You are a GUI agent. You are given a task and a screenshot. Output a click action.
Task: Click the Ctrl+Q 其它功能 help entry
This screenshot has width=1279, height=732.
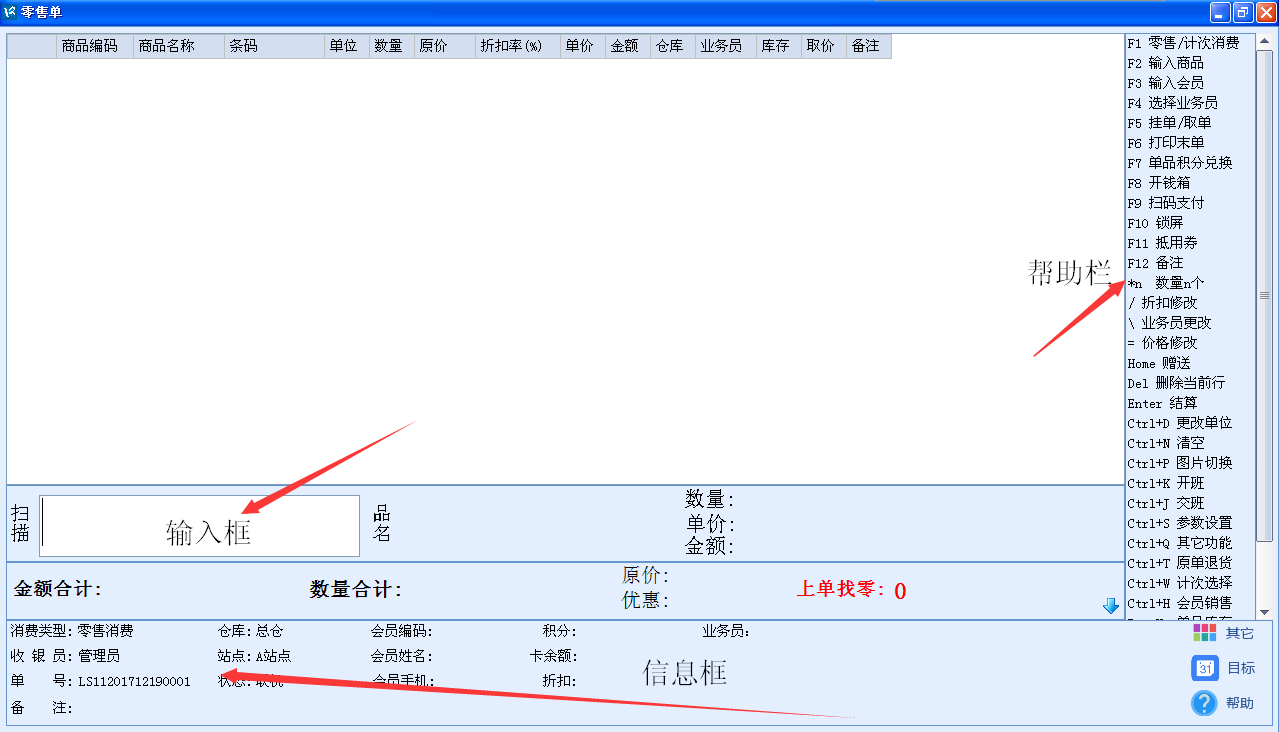pos(1179,543)
